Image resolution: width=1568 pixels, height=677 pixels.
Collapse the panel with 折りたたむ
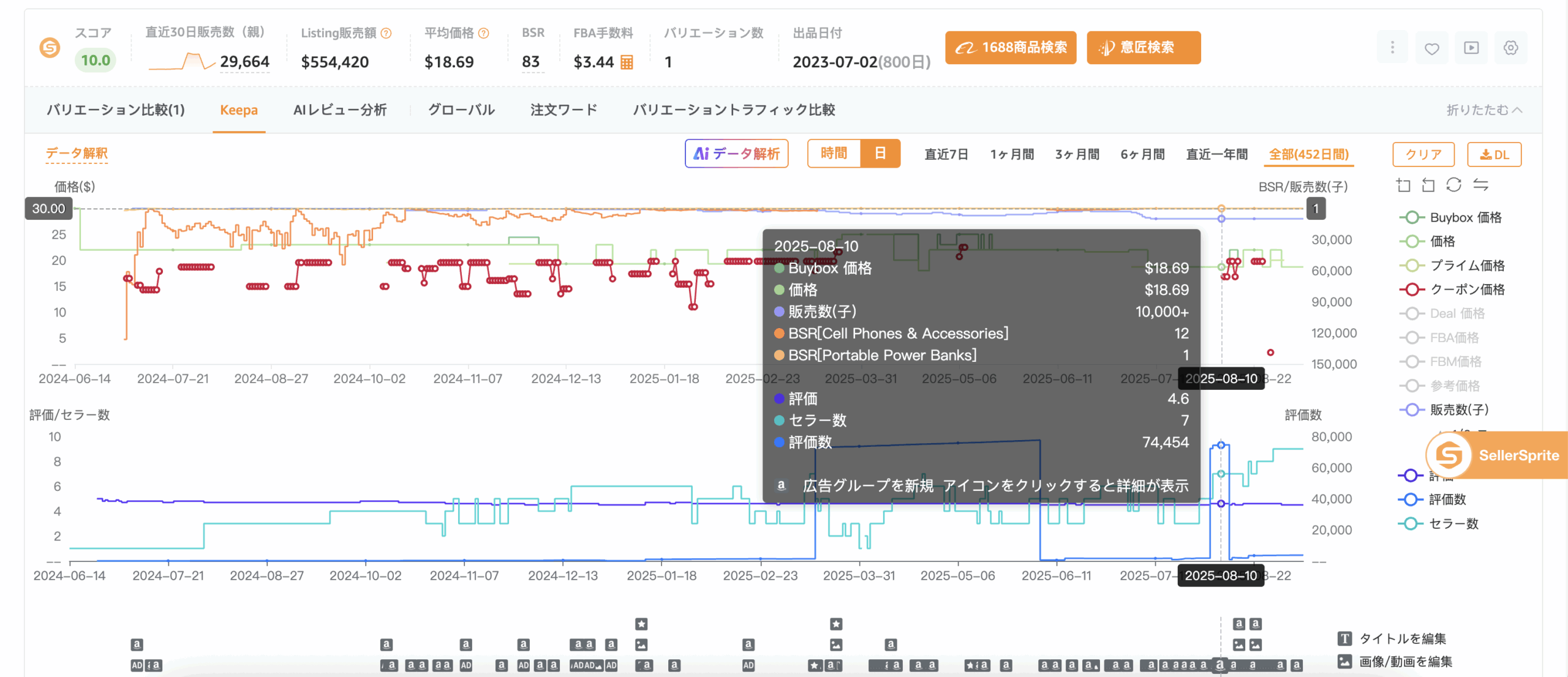pos(1484,110)
